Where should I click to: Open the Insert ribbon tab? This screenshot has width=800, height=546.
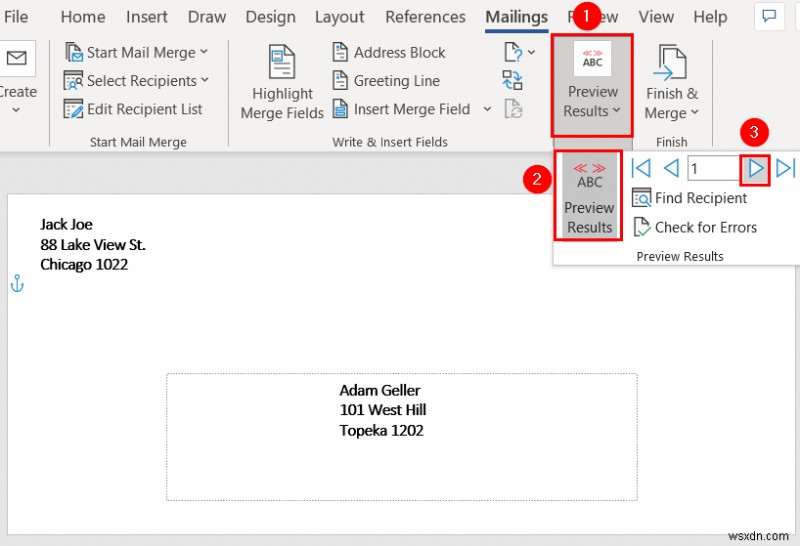[x=146, y=17]
